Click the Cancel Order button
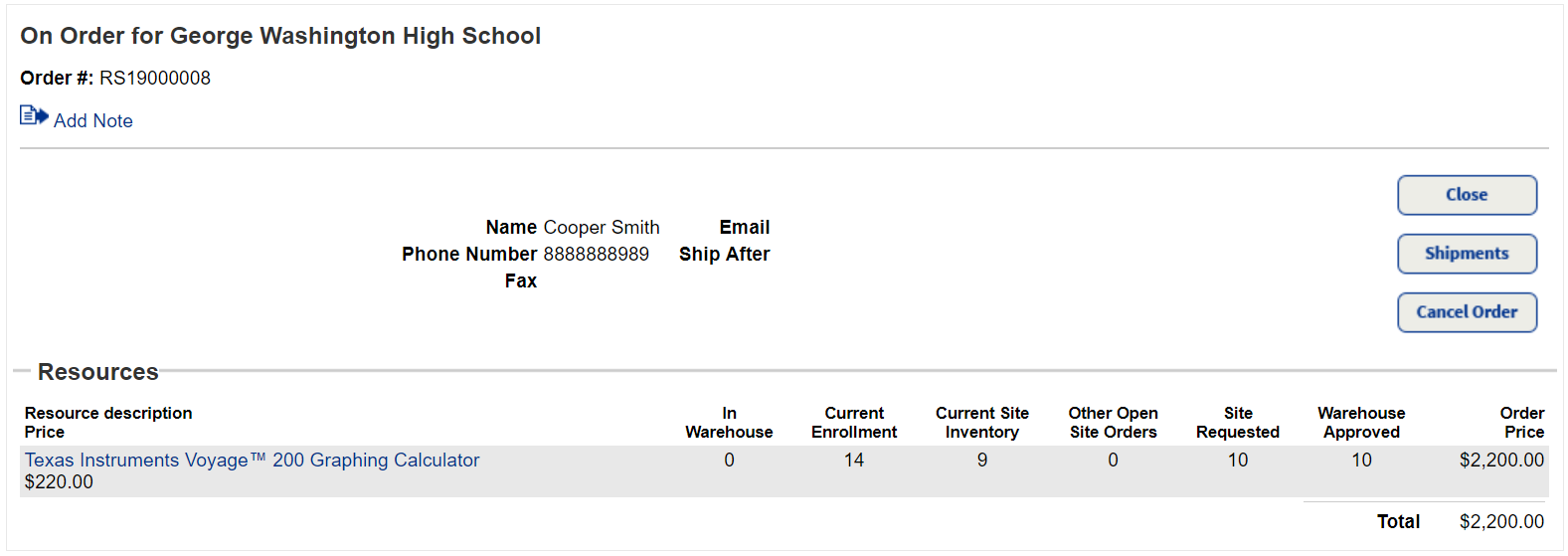This screenshot has height=556, width=1568. click(x=1467, y=312)
